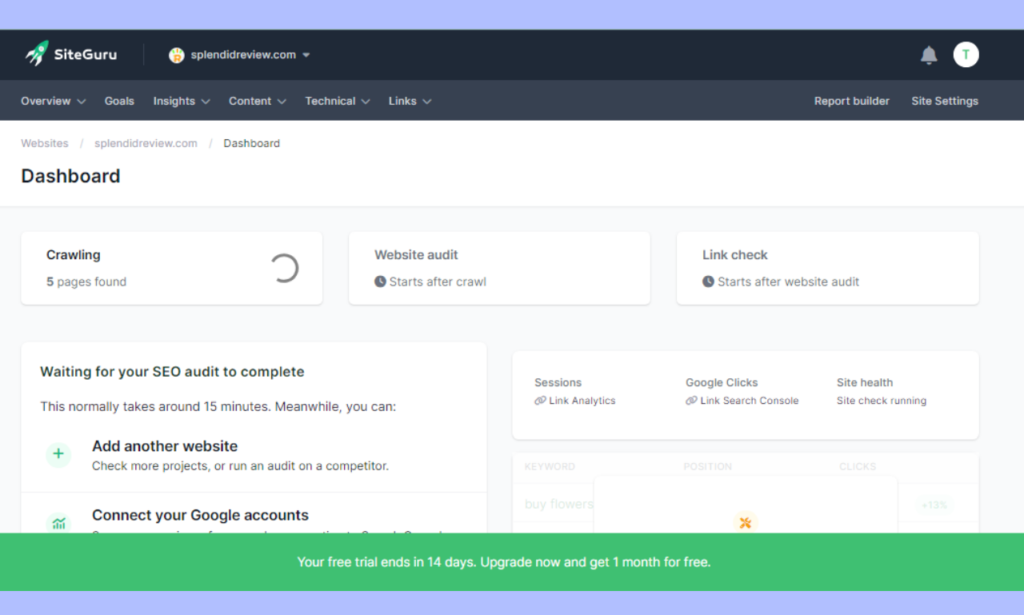
Task: Click "Check more projects, or run an audit" description
Action: tap(240, 466)
